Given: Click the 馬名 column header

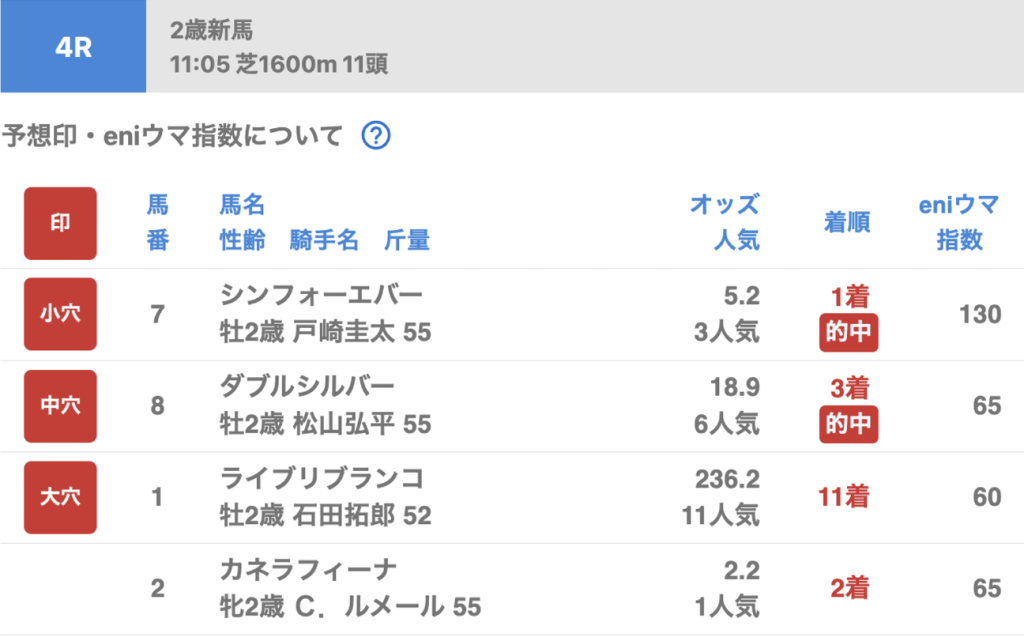Looking at the screenshot, I should point(242,206).
